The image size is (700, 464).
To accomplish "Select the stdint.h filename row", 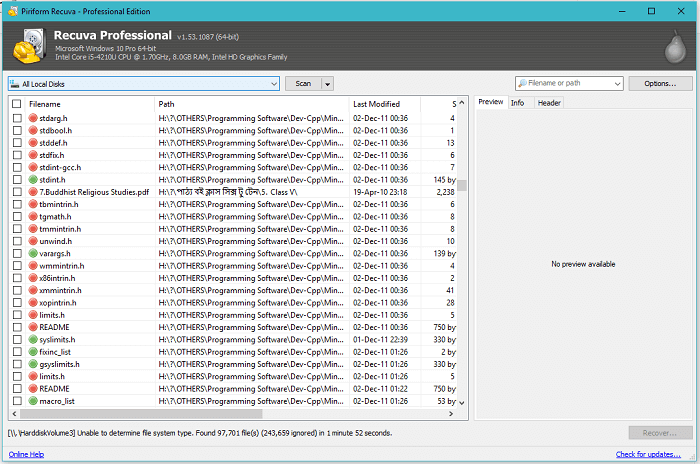I will point(233,180).
